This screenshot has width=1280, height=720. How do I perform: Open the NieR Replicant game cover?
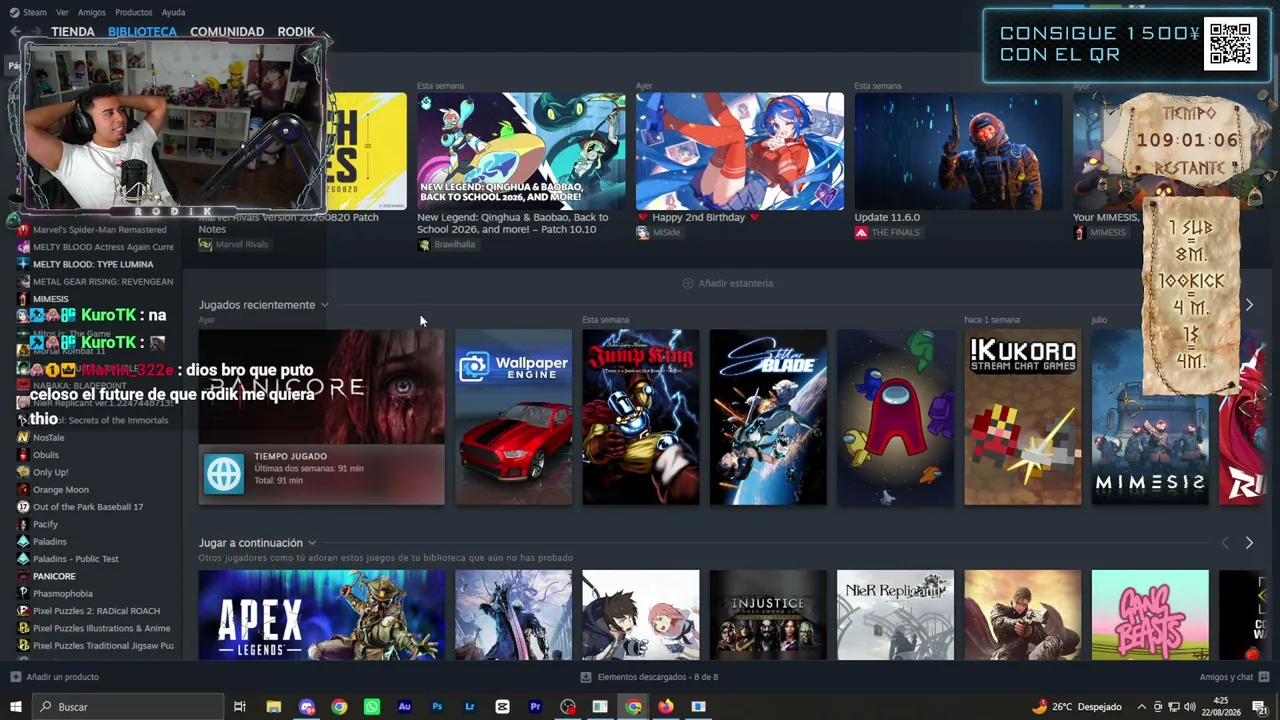(895, 615)
